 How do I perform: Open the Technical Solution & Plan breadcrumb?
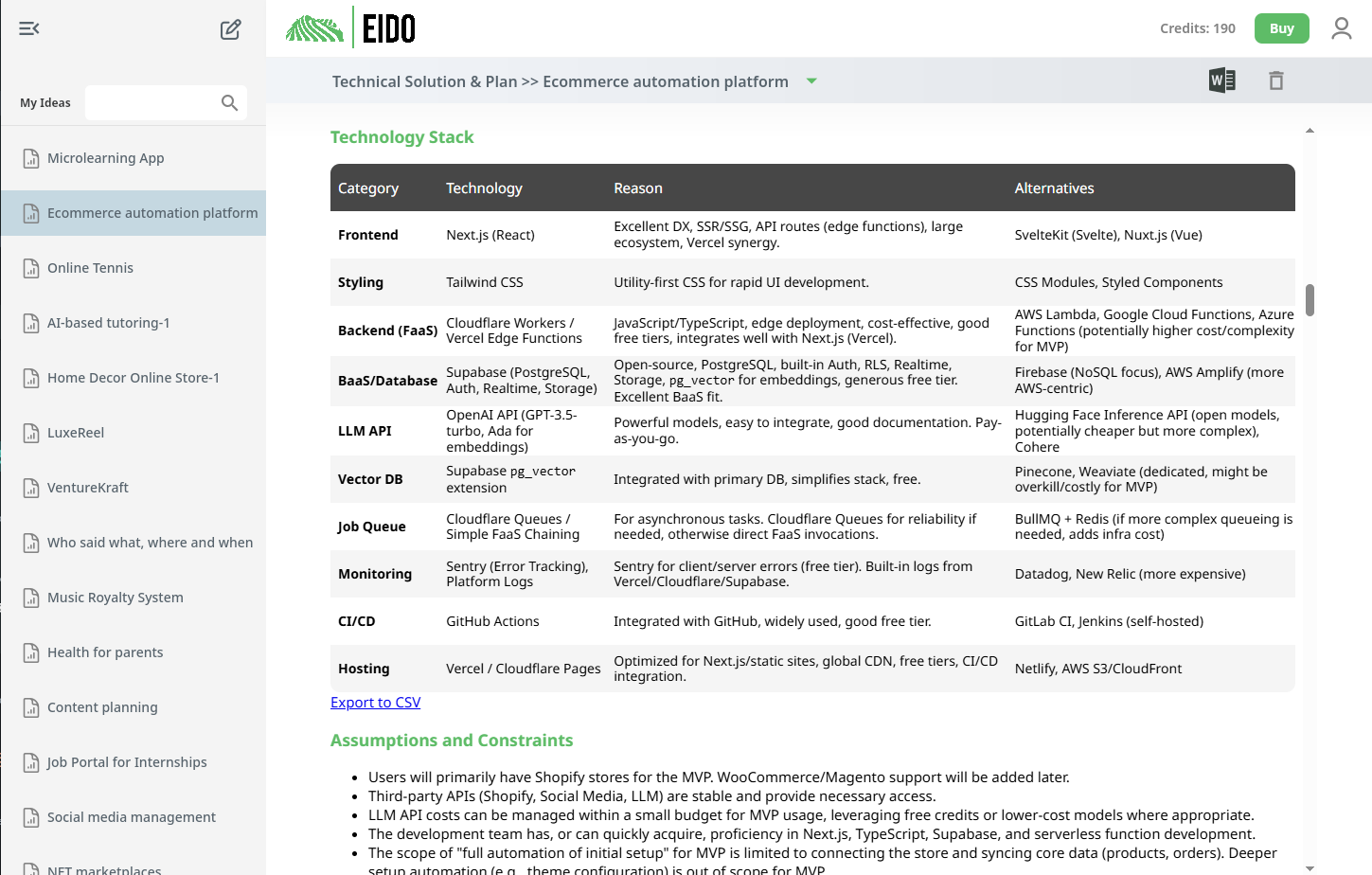coord(424,81)
